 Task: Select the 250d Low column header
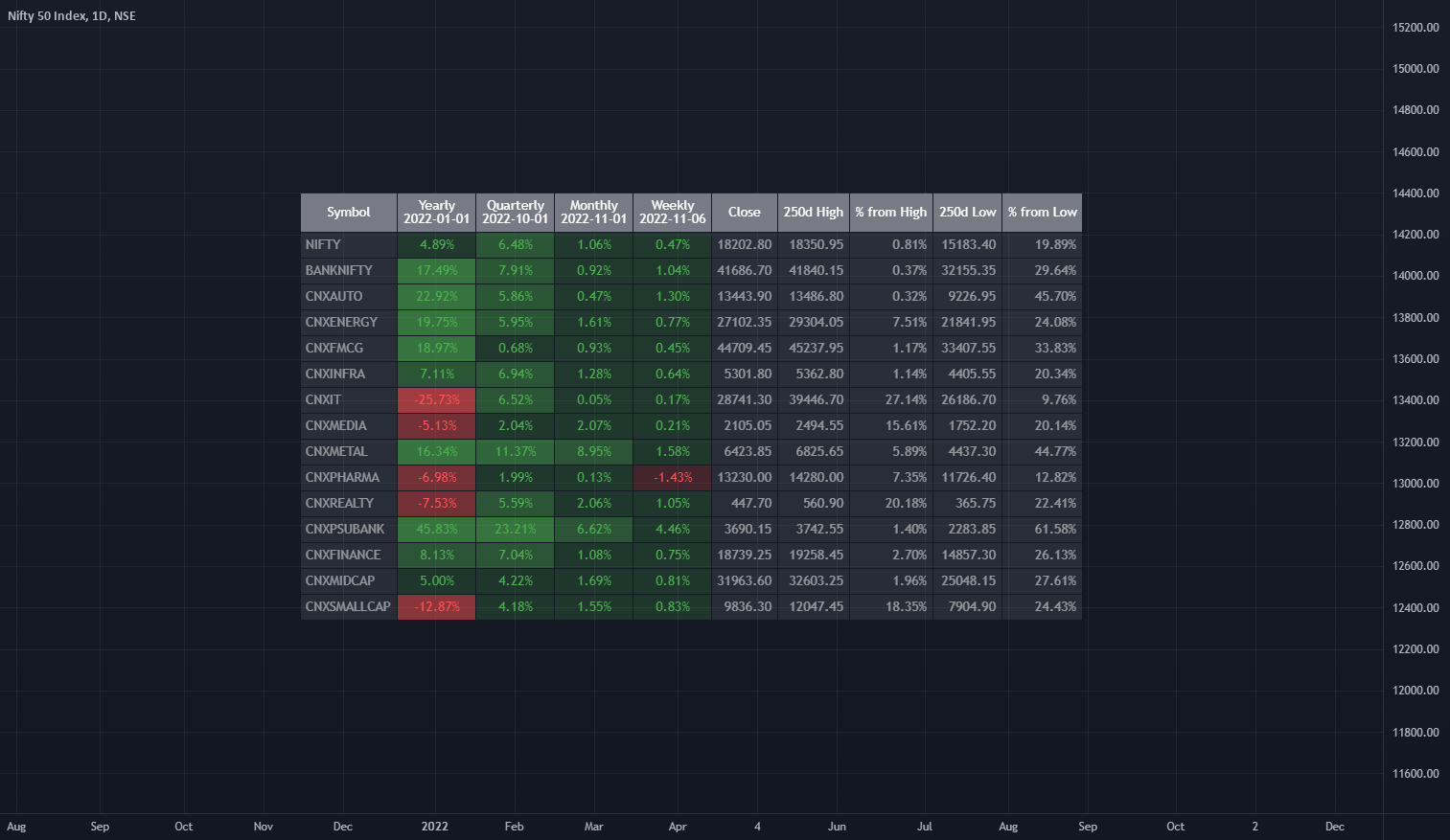[x=968, y=213]
